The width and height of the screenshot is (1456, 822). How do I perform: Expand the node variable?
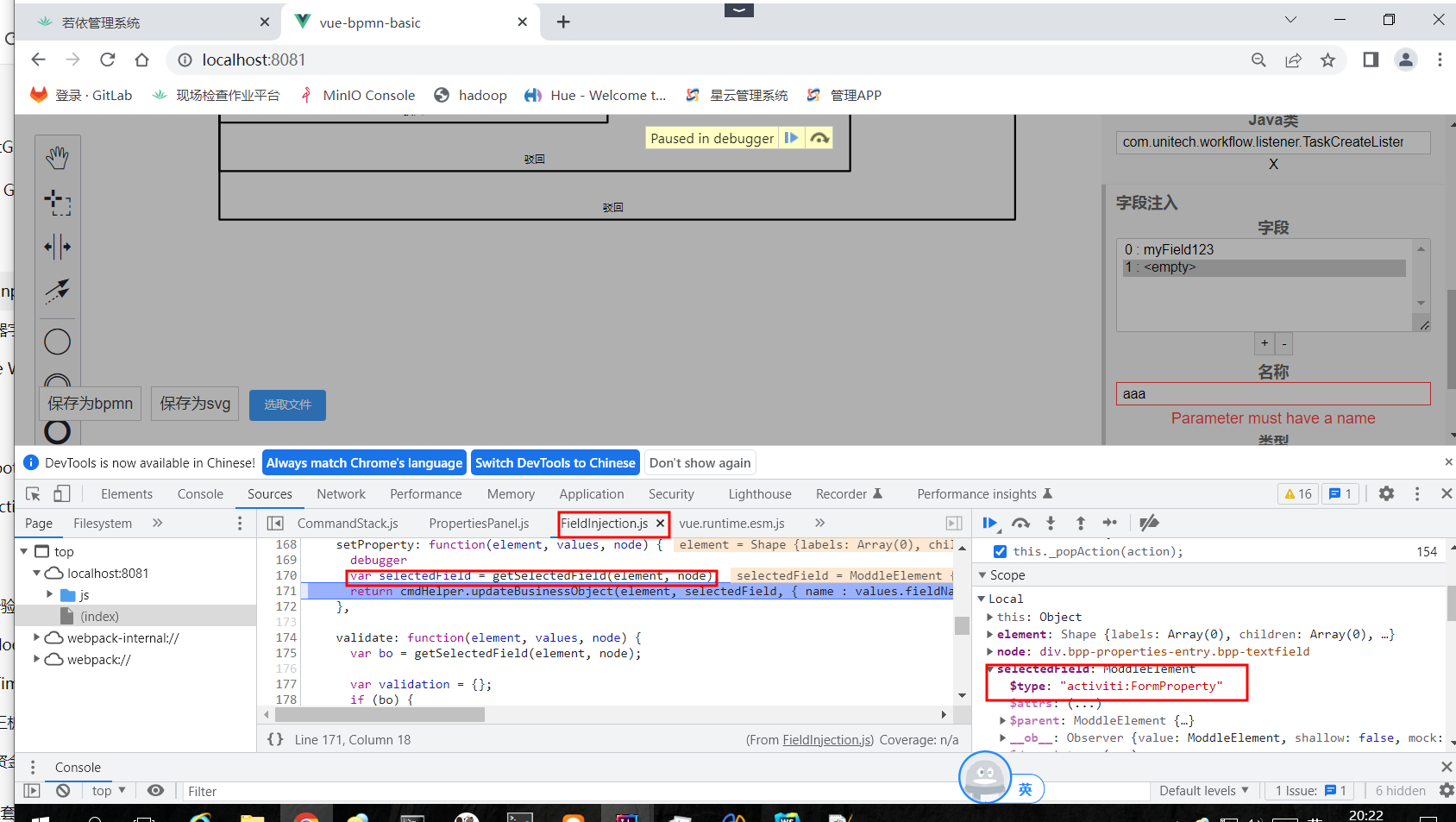click(x=989, y=651)
